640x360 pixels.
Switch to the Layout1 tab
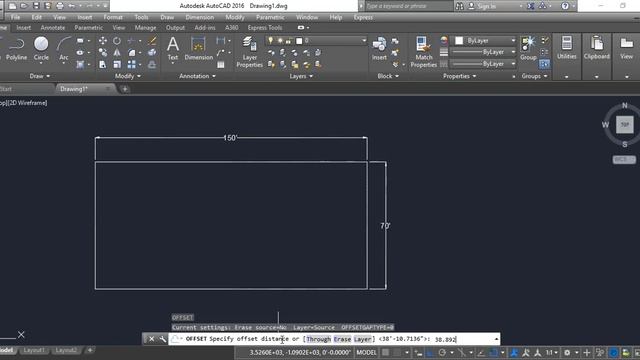[x=33, y=350]
